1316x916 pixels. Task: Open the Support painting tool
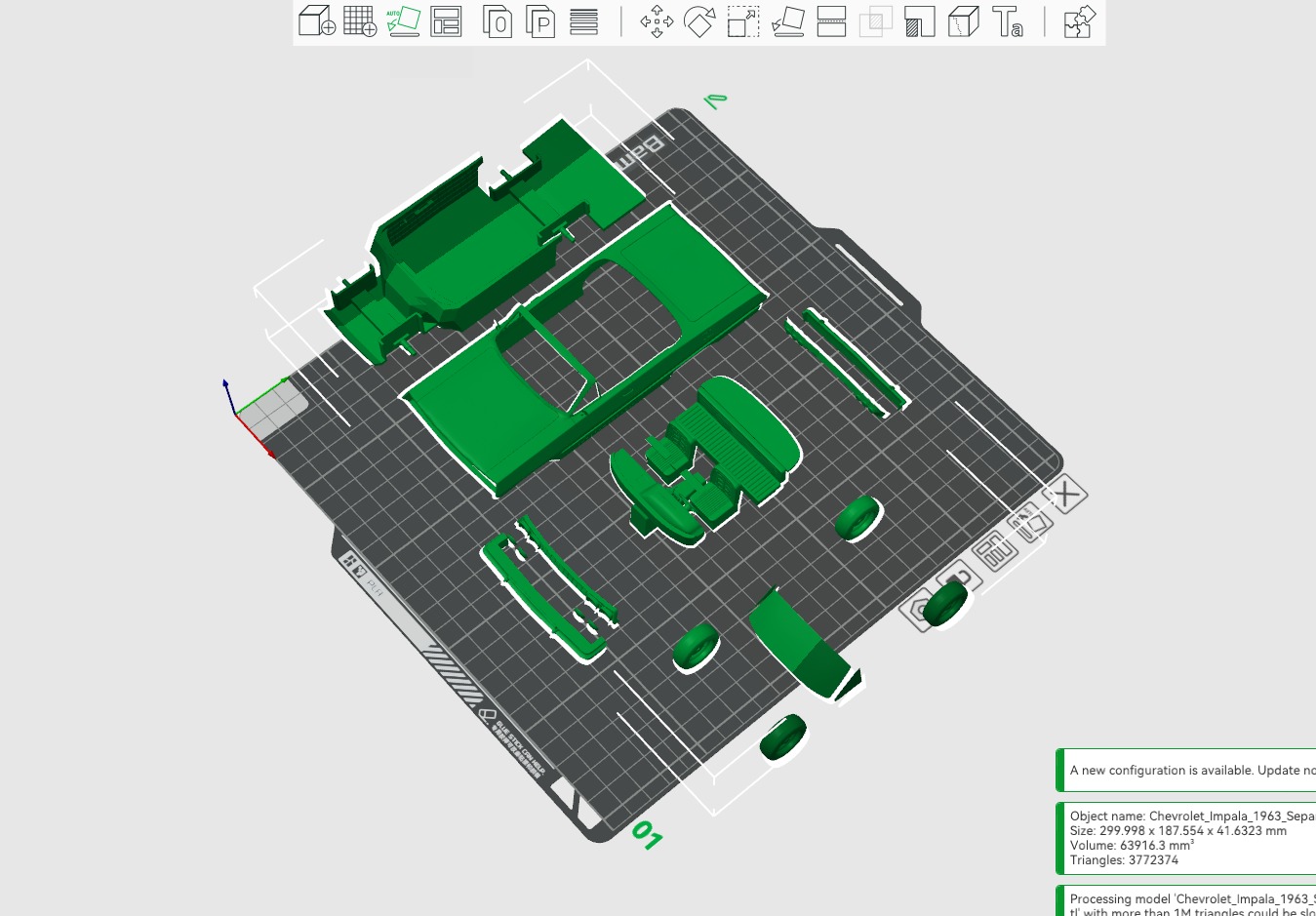(x=919, y=21)
